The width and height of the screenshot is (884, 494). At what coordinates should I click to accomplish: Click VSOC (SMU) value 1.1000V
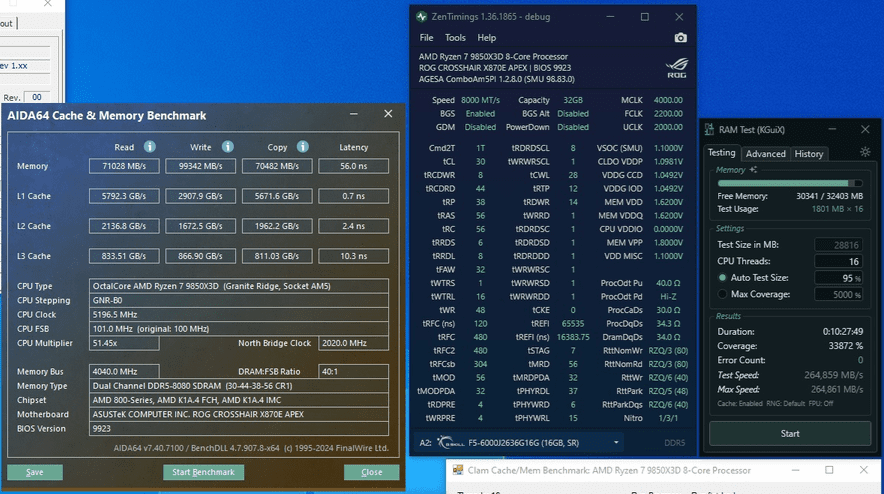coord(668,148)
